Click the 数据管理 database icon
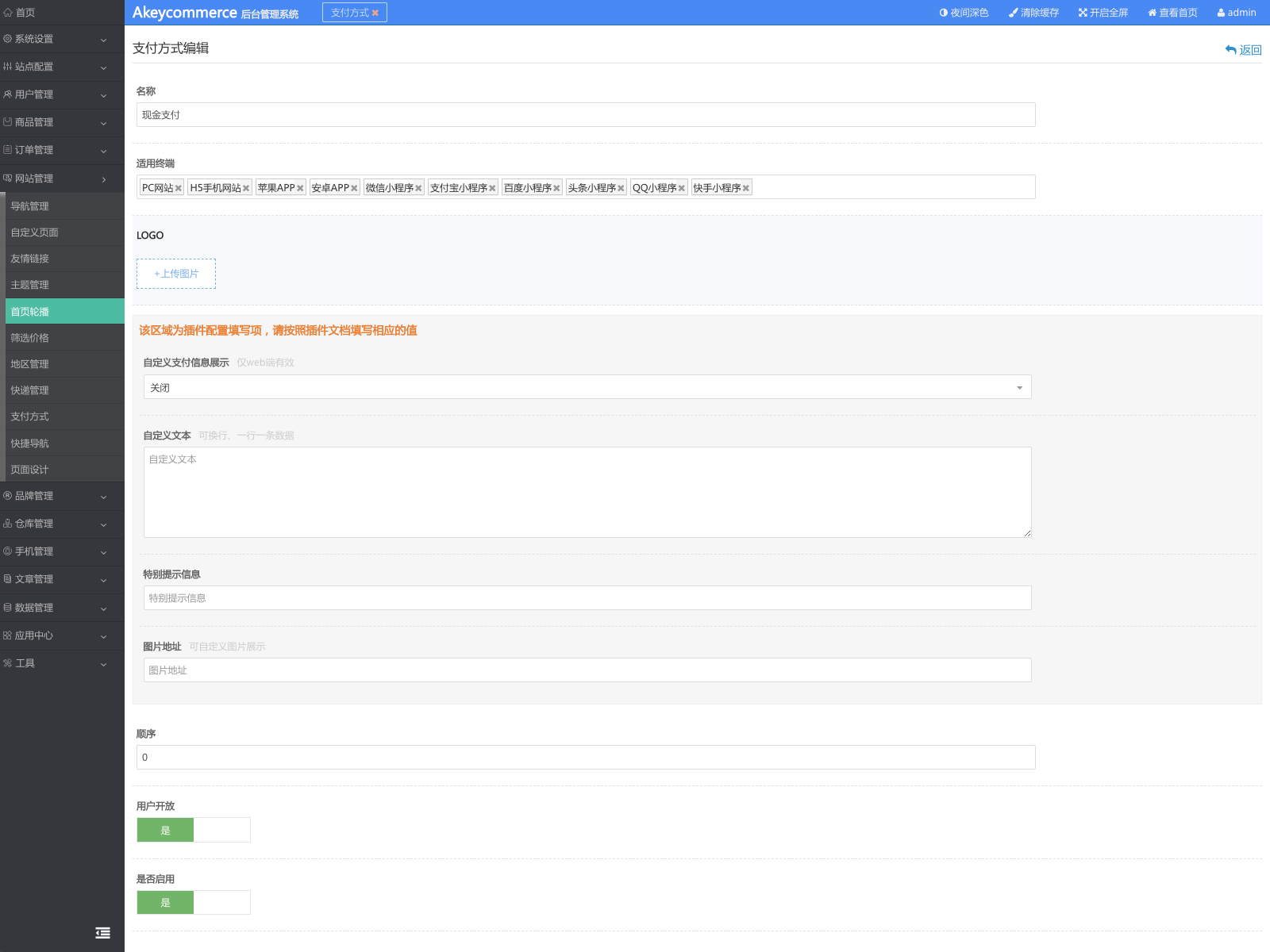This screenshot has height=952, width=1270. click(x=8, y=608)
